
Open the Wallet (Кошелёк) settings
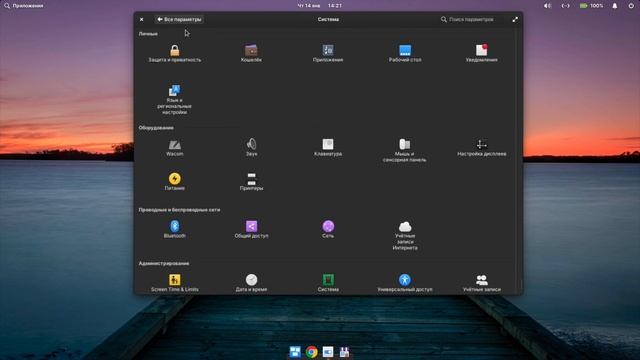point(251,53)
